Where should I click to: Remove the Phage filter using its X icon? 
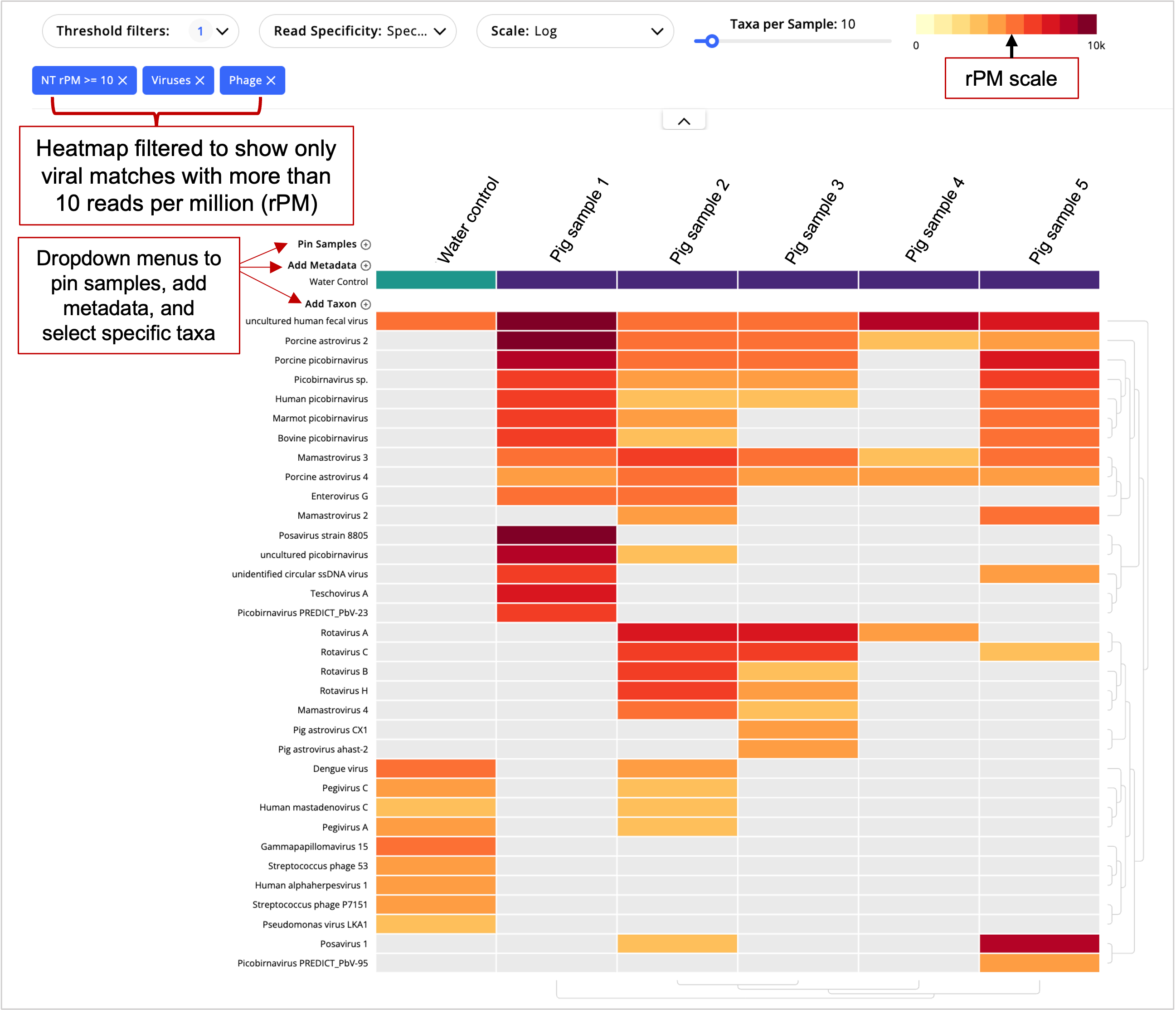pyautogui.click(x=271, y=80)
